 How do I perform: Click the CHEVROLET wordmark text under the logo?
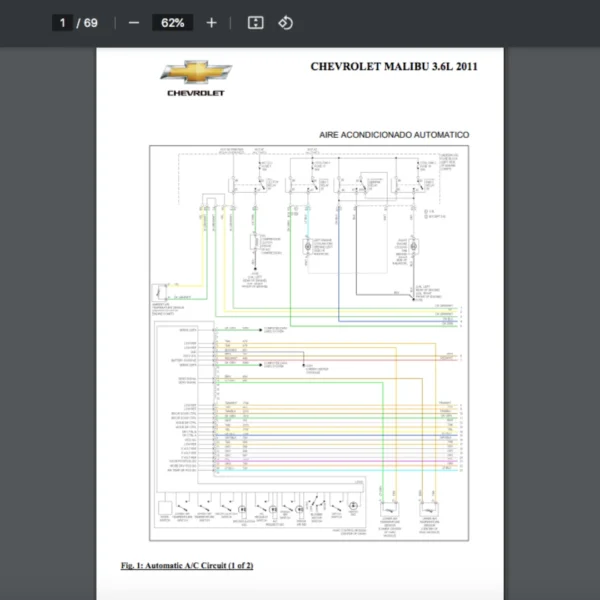(x=196, y=93)
